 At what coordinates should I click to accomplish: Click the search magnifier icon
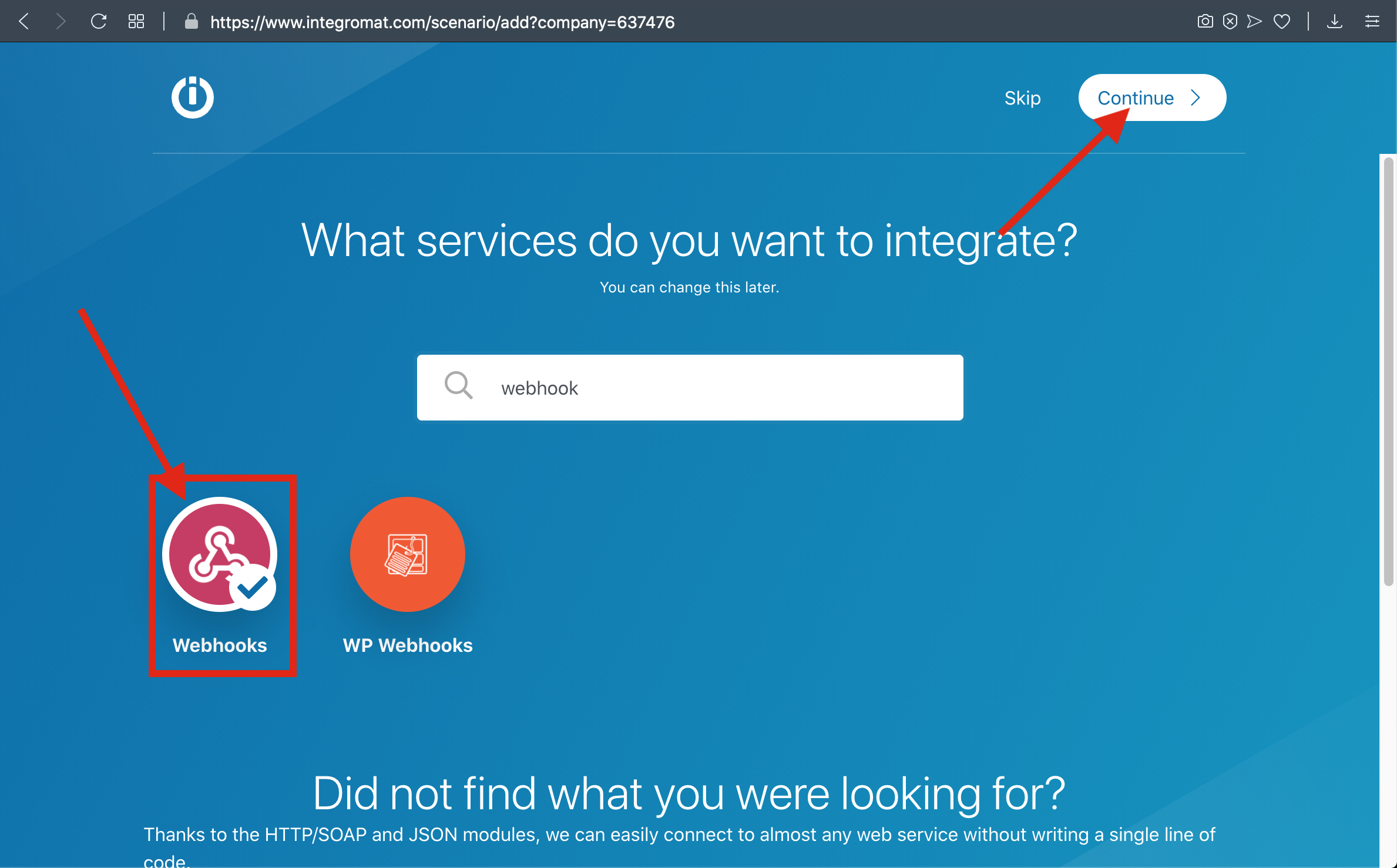458,386
